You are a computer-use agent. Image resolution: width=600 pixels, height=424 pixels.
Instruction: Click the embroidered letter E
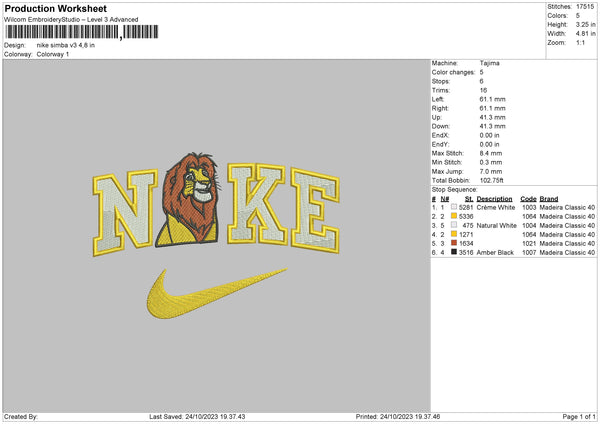[x=315, y=211]
